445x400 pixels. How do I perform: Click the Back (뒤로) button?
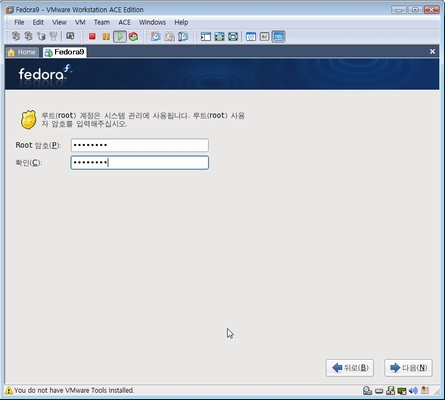tap(350, 368)
